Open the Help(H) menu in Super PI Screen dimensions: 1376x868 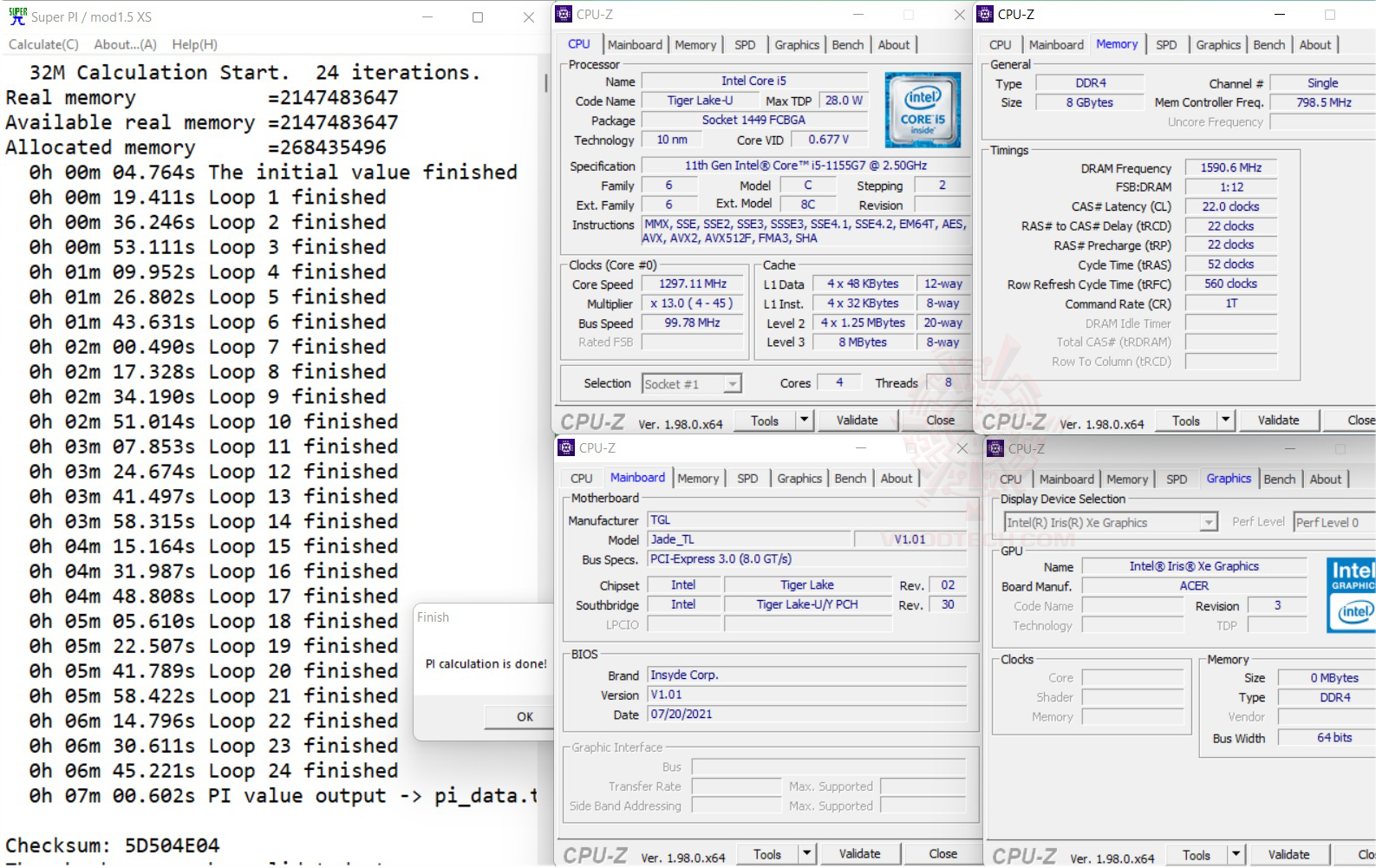194,44
